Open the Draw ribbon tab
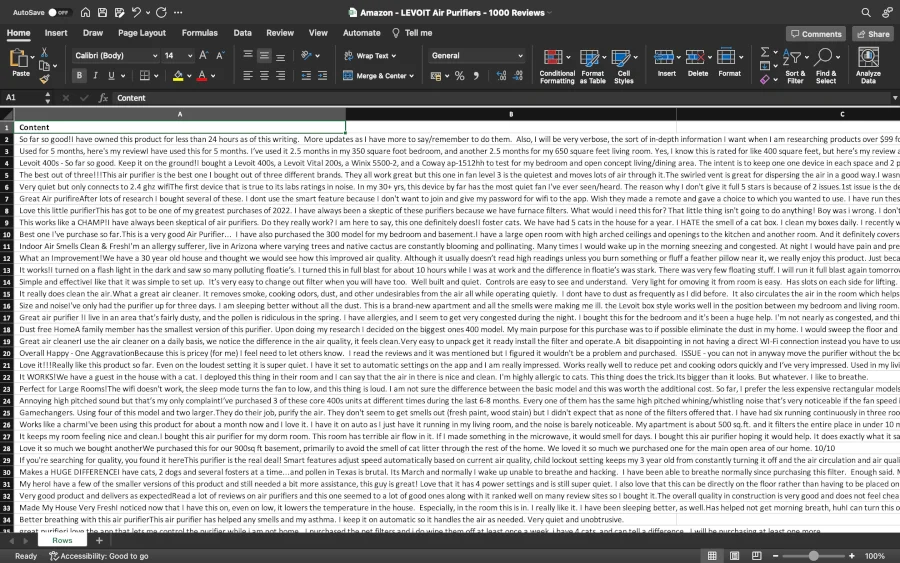 point(92,33)
